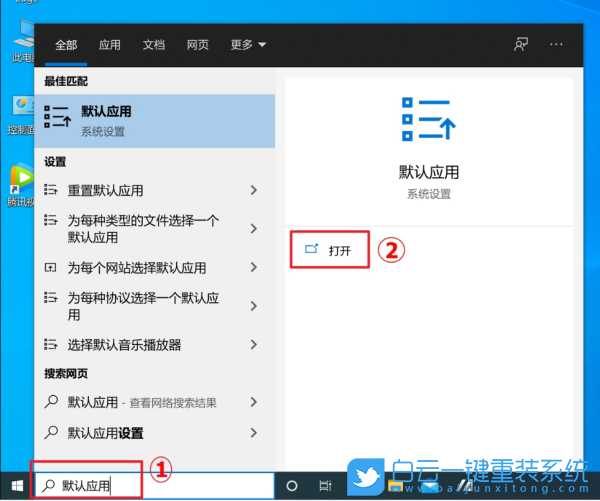Expand arrow for 默认应用 web search result
Viewport: 600px width, 501px height.
[x=253, y=402]
